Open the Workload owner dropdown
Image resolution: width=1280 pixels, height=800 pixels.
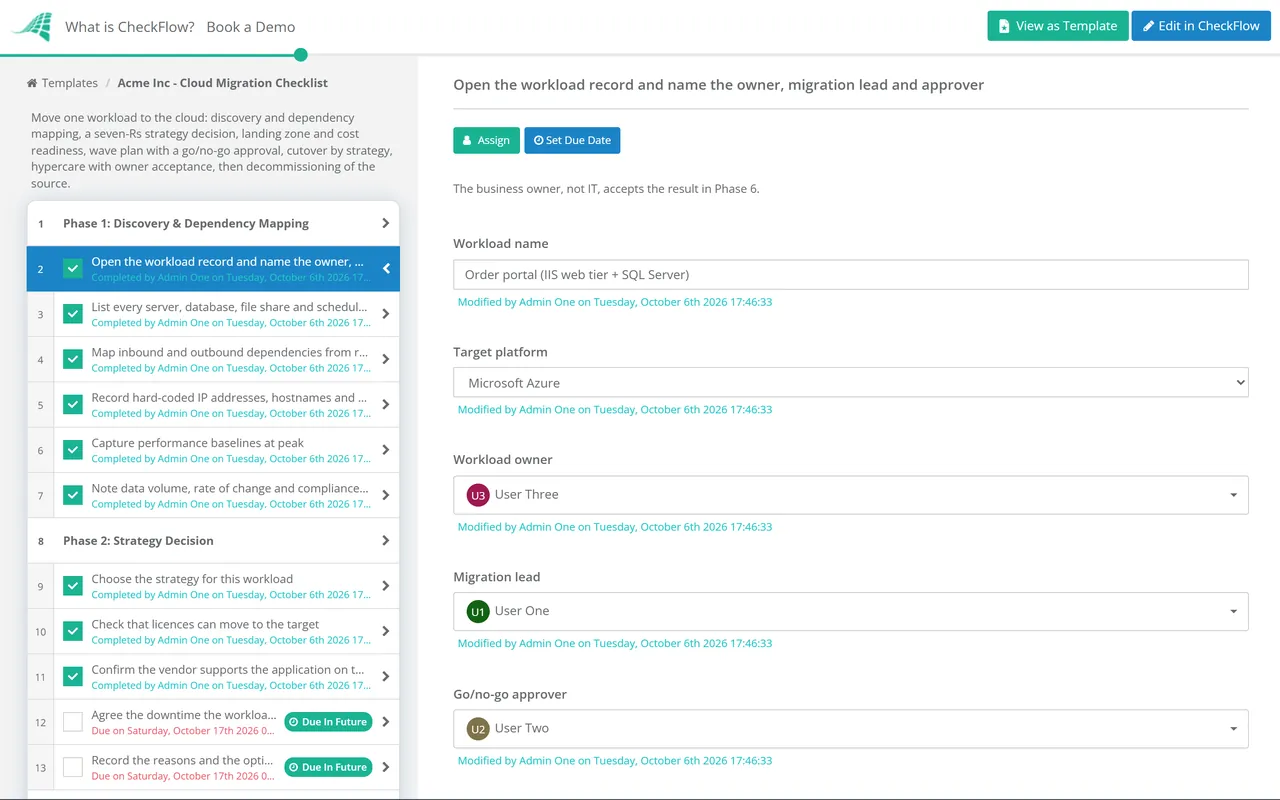click(851, 495)
